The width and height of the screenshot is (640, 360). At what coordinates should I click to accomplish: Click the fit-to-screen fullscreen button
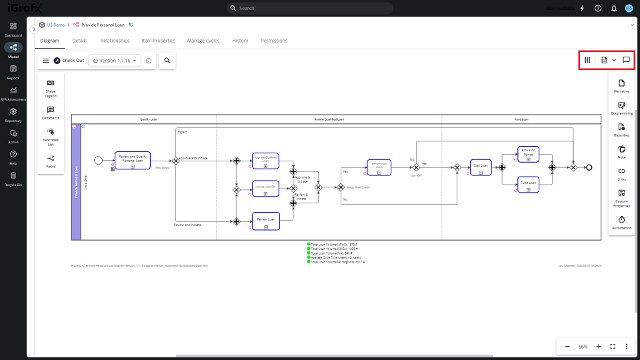613,346
